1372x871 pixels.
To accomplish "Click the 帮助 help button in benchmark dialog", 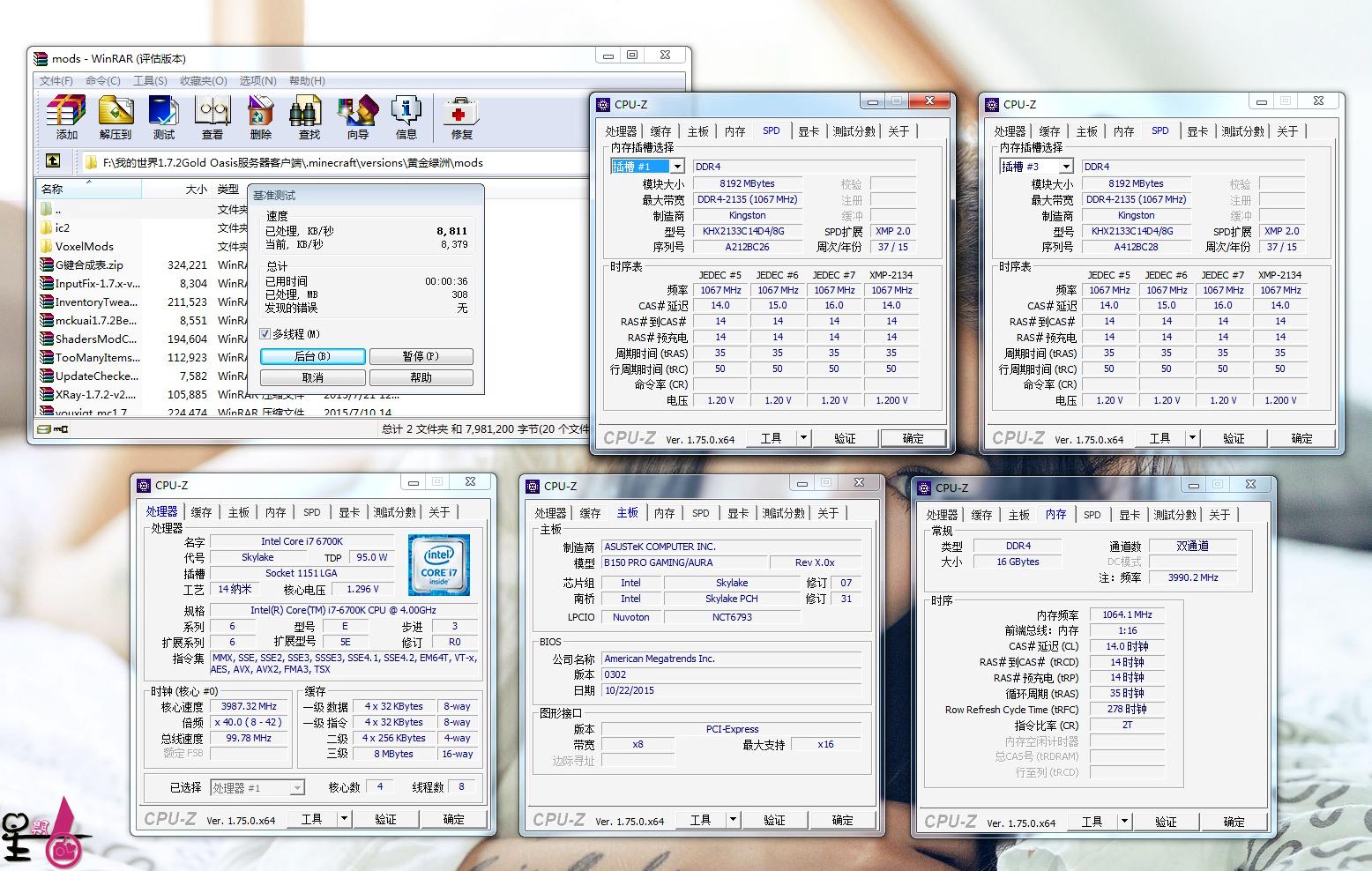I will (421, 377).
